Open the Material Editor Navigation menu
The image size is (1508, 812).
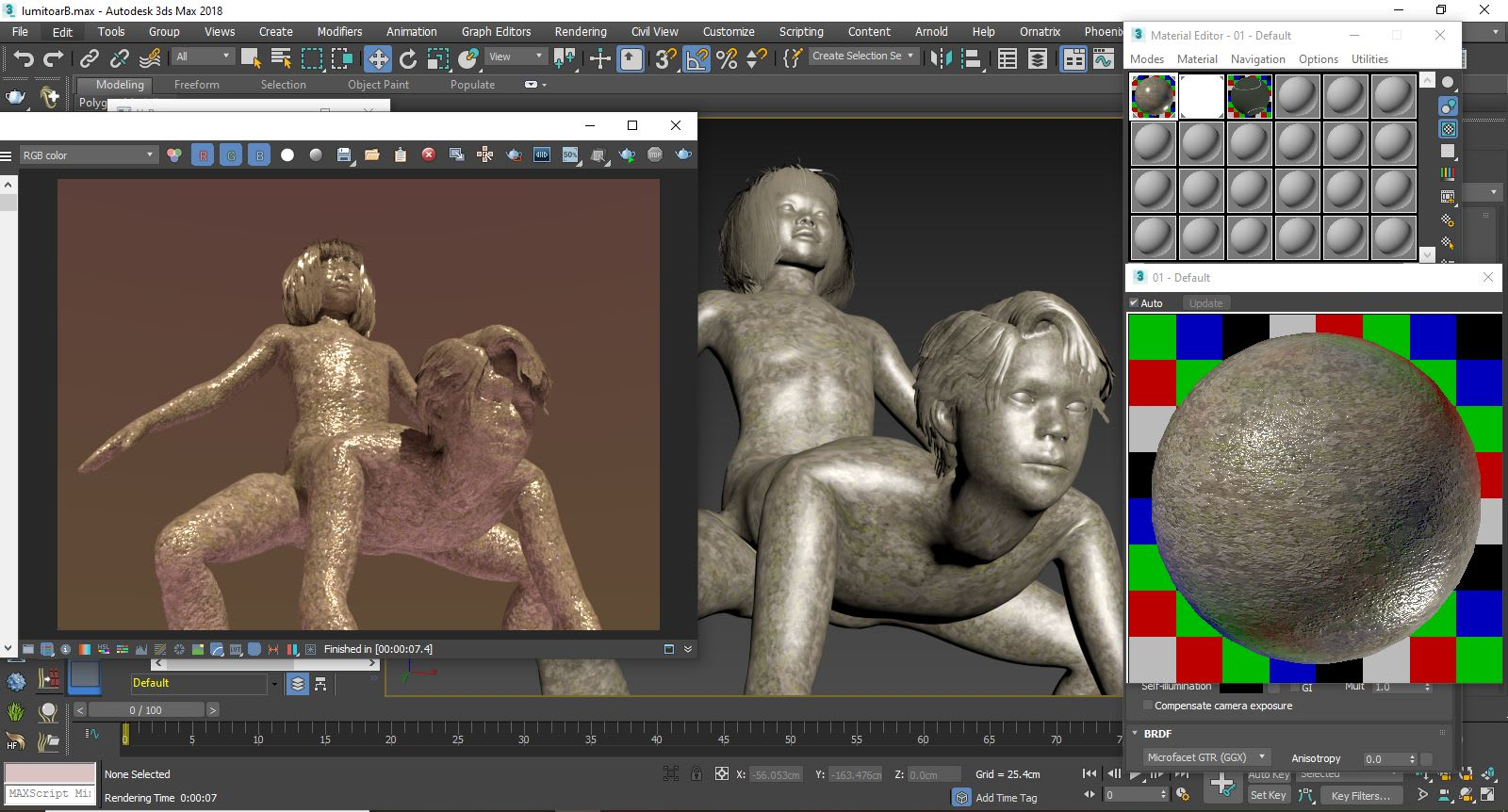(x=1257, y=59)
